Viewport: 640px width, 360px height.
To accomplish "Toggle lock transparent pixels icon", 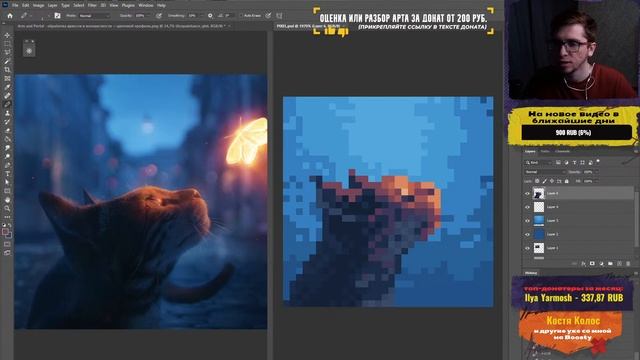I will click(x=537, y=181).
